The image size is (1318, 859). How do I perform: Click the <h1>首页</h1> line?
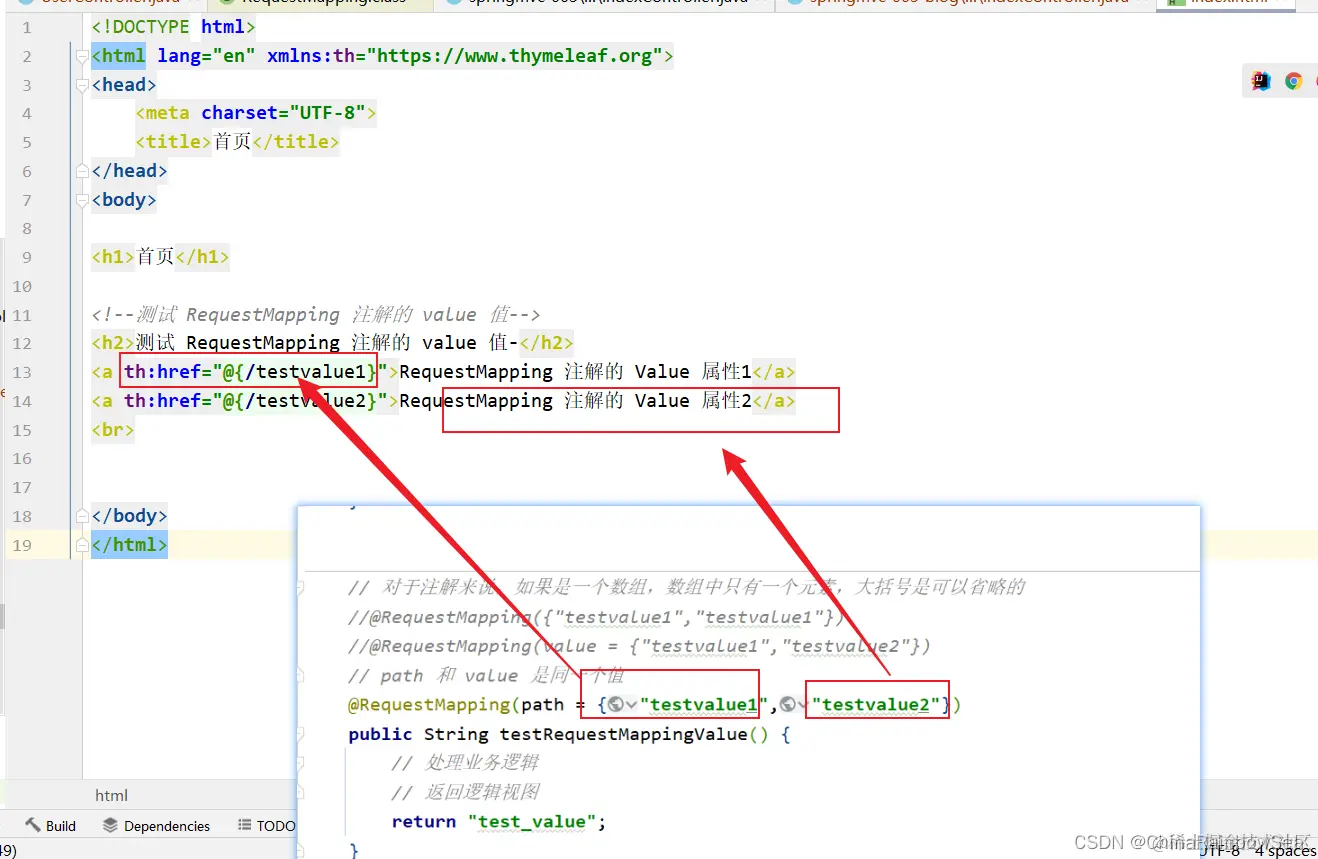click(160, 257)
